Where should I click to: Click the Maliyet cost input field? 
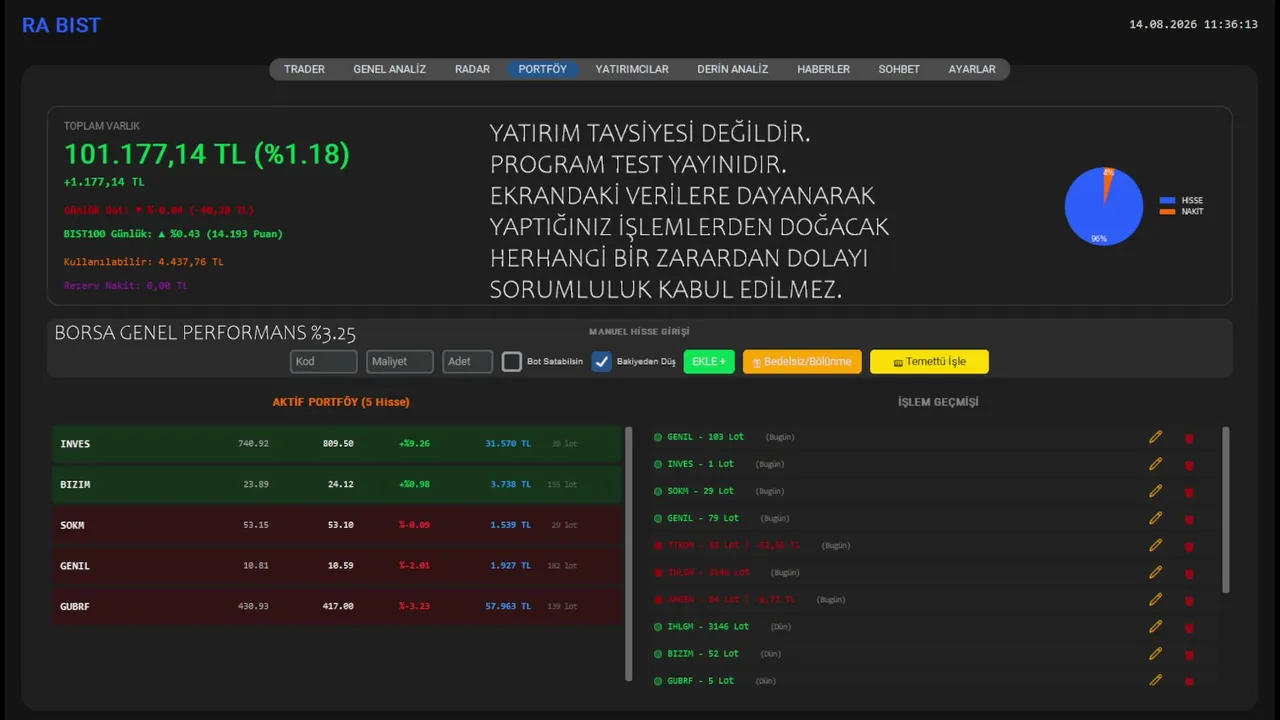400,361
